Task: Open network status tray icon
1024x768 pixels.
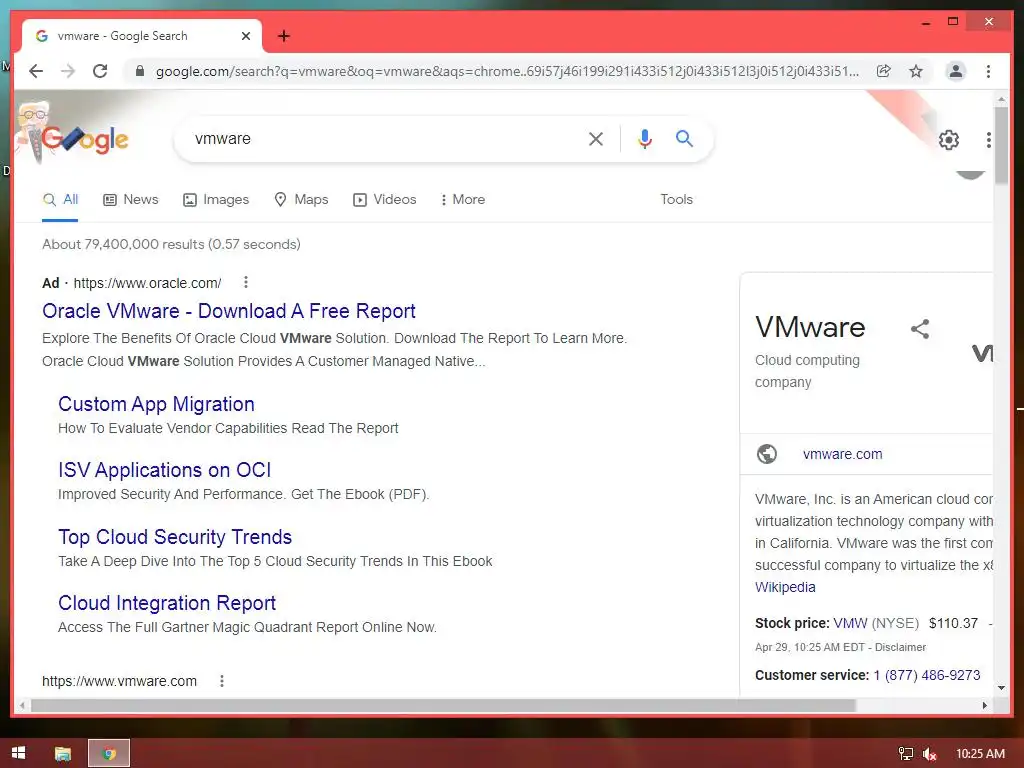Action: [906, 754]
